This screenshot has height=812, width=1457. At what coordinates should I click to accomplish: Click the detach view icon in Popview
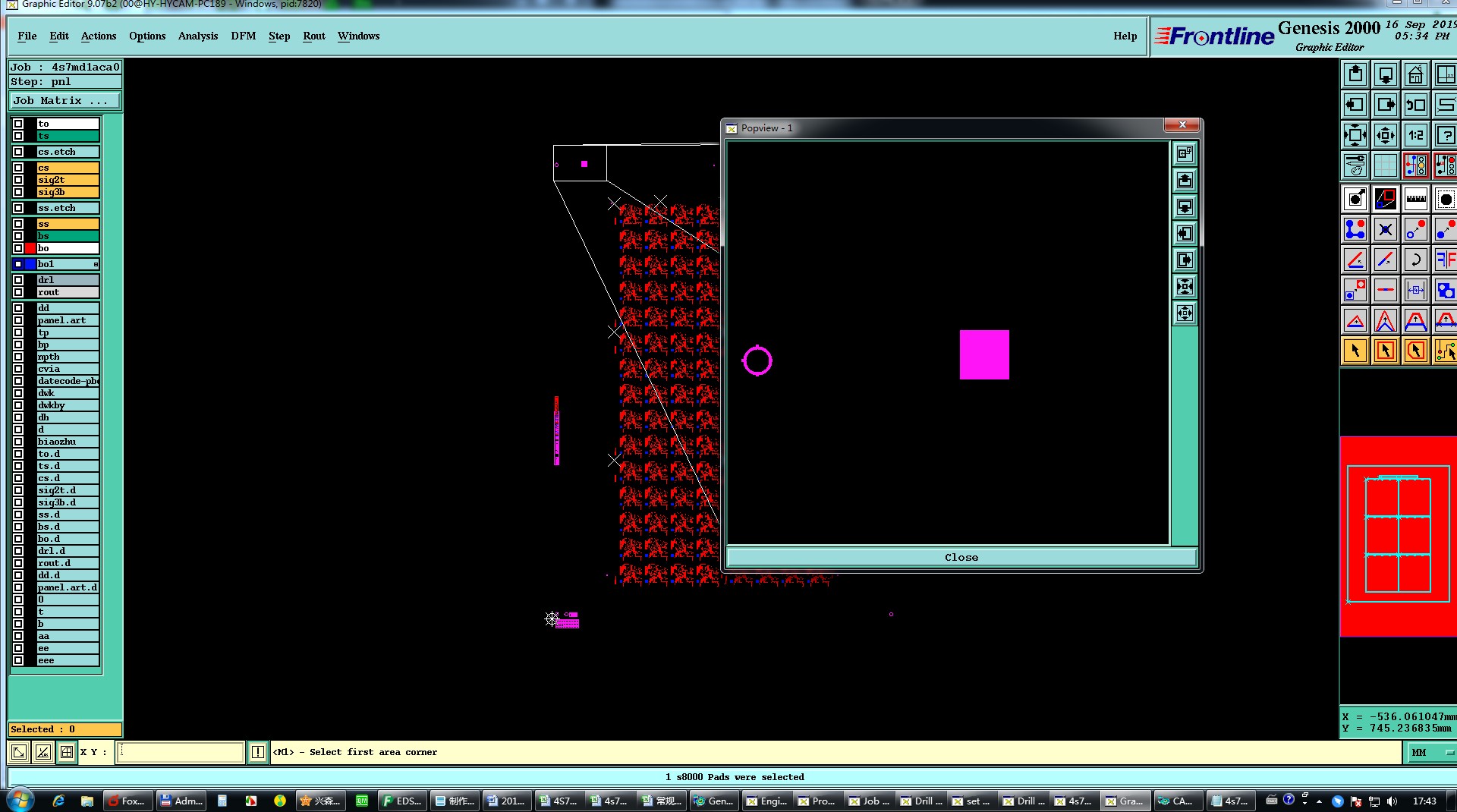tap(1185, 154)
